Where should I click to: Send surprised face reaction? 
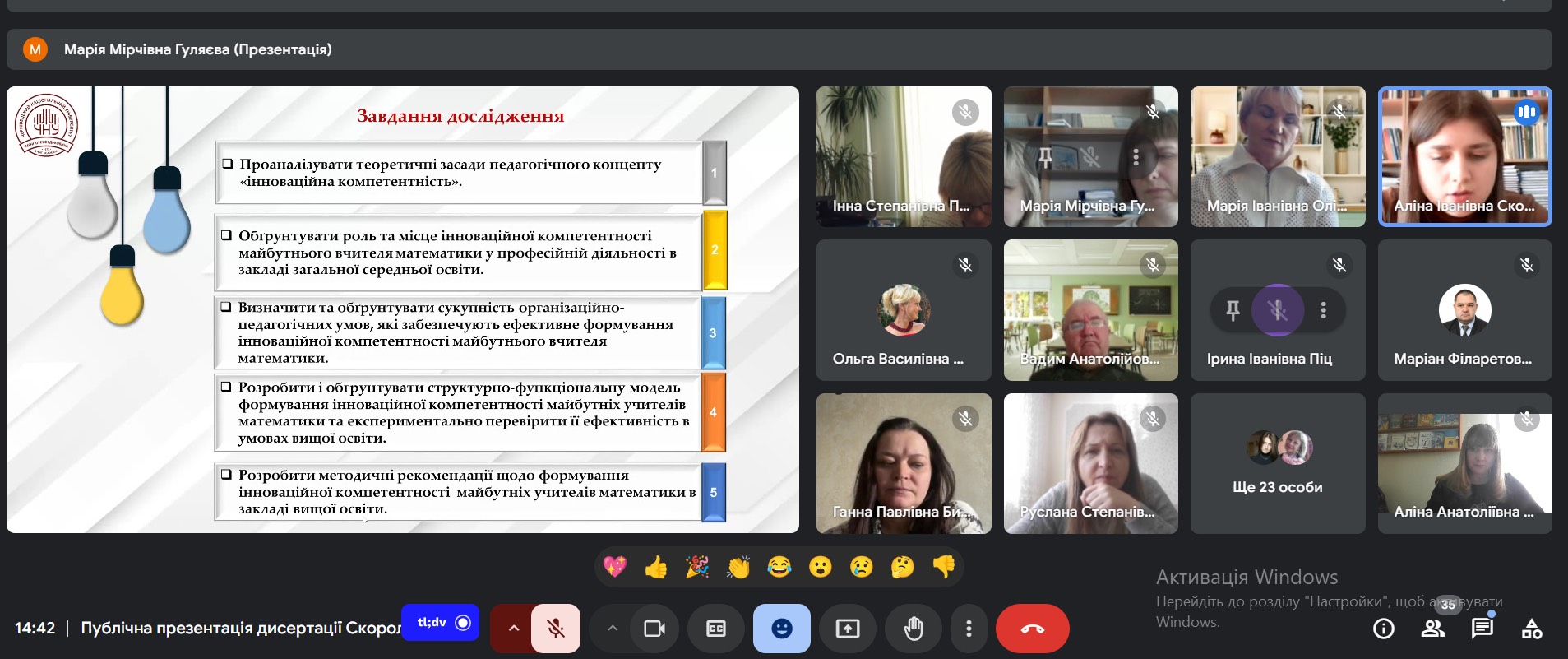pyautogui.click(x=821, y=566)
